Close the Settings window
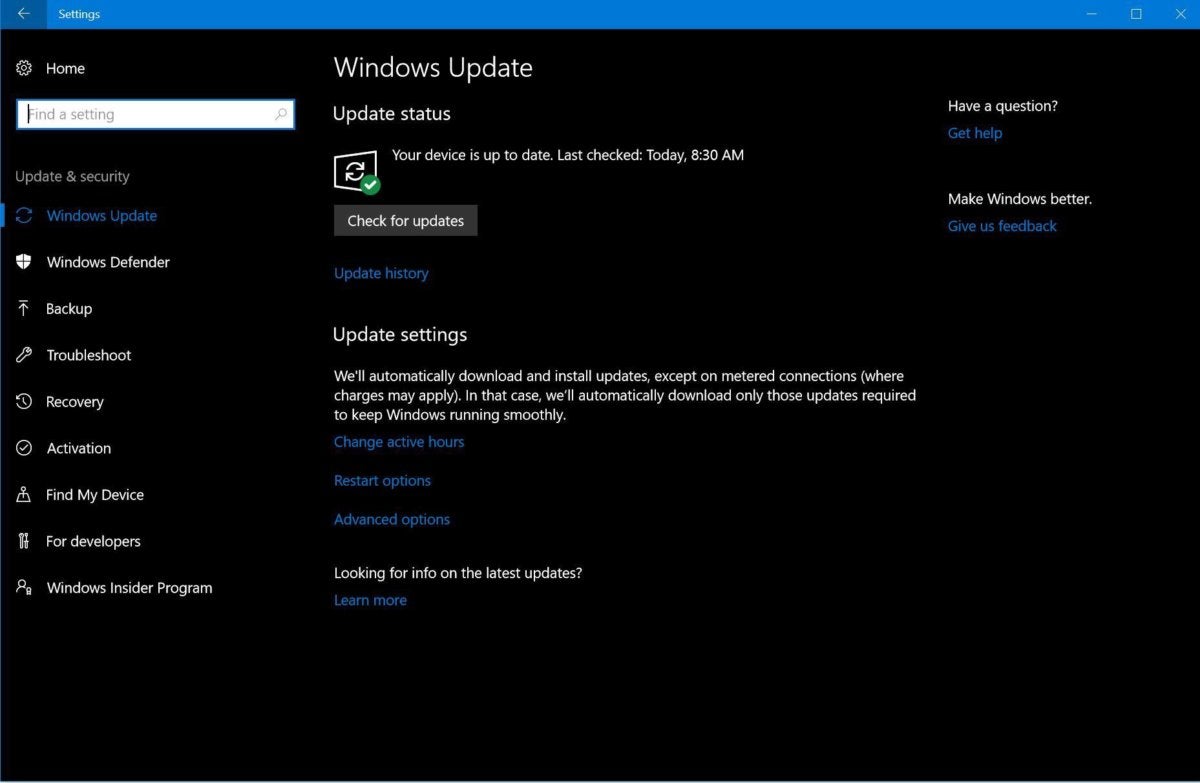Screen dimensions: 1200x783 click(x=1181, y=14)
